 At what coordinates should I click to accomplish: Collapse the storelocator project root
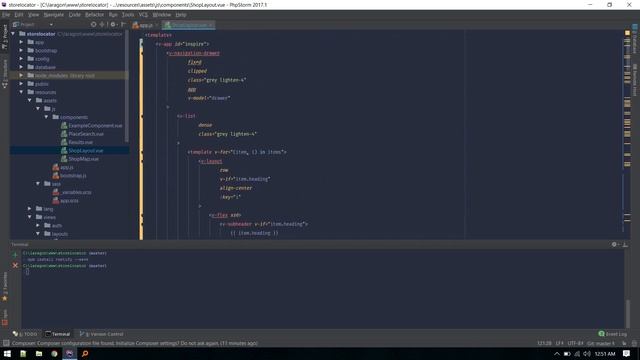[13, 34]
